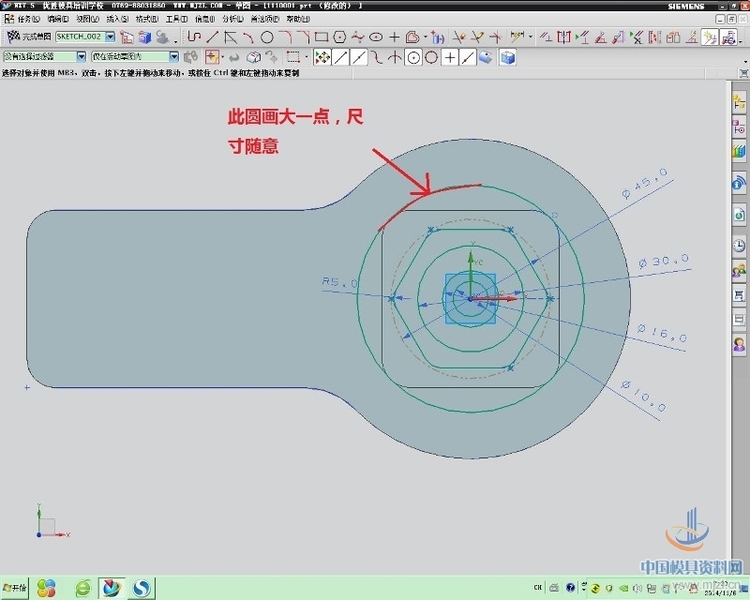Select the Rectangle sketch tool
750x600 pixels.
coord(322,37)
